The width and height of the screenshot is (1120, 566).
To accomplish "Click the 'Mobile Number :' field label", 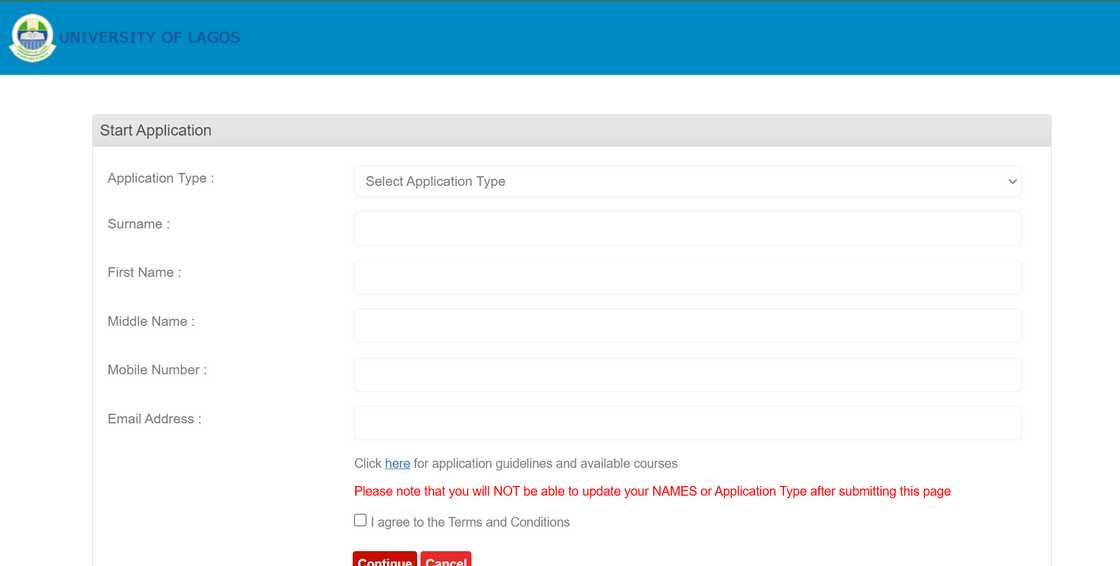I will pyautogui.click(x=157, y=370).
